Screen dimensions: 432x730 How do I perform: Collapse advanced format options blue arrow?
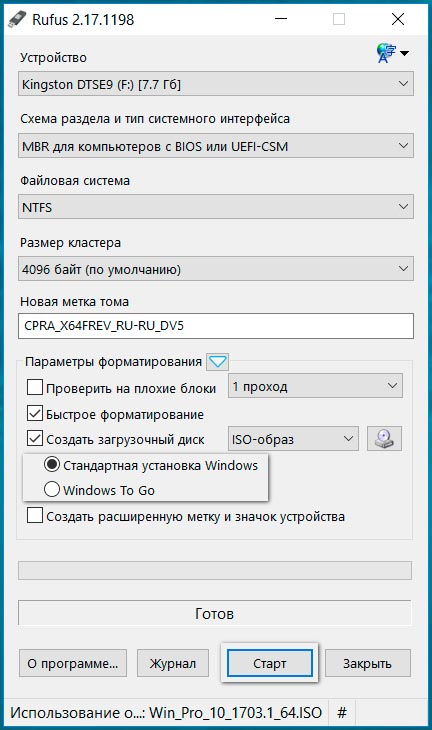(217, 362)
